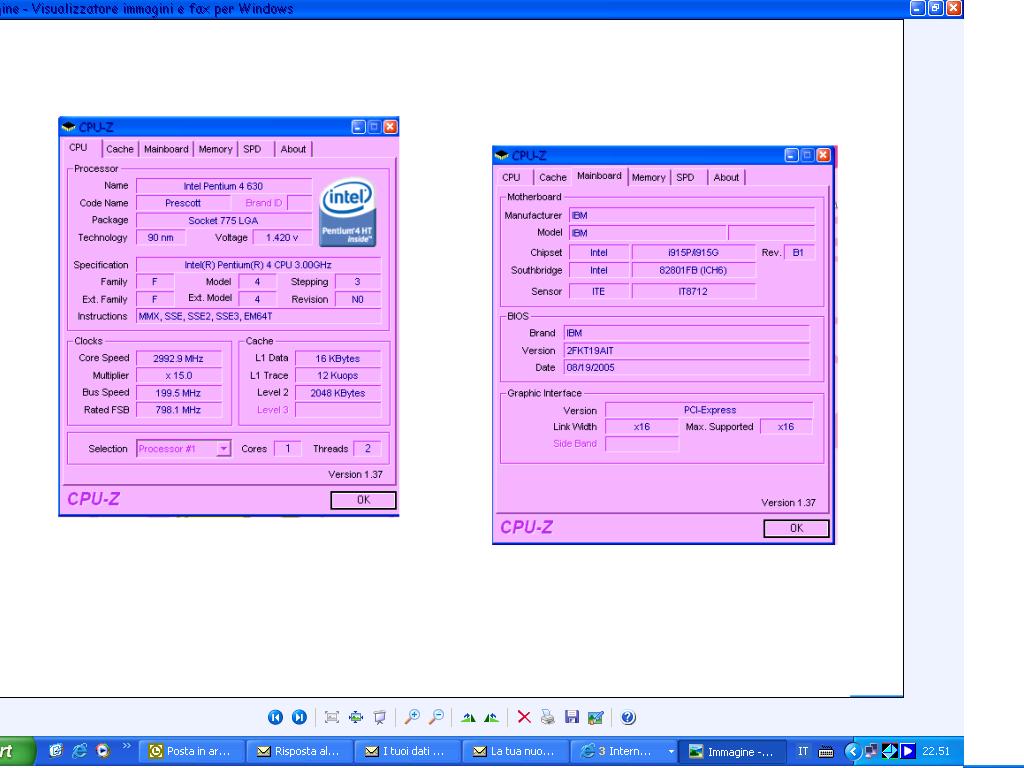The height and width of the screenshot is (768, 1024).
Task: Launch Windows Media Player from Quick Launch
Action: tap(103, 751)
